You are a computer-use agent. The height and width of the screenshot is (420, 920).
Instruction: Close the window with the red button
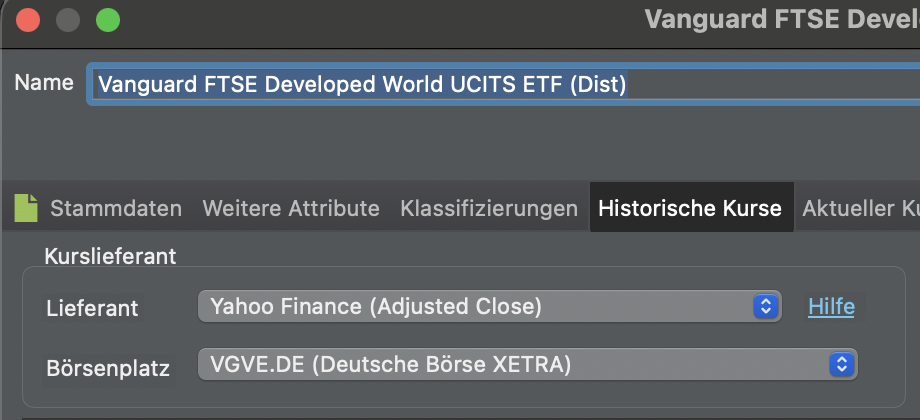pyautogui.click(x=28, y=19)
